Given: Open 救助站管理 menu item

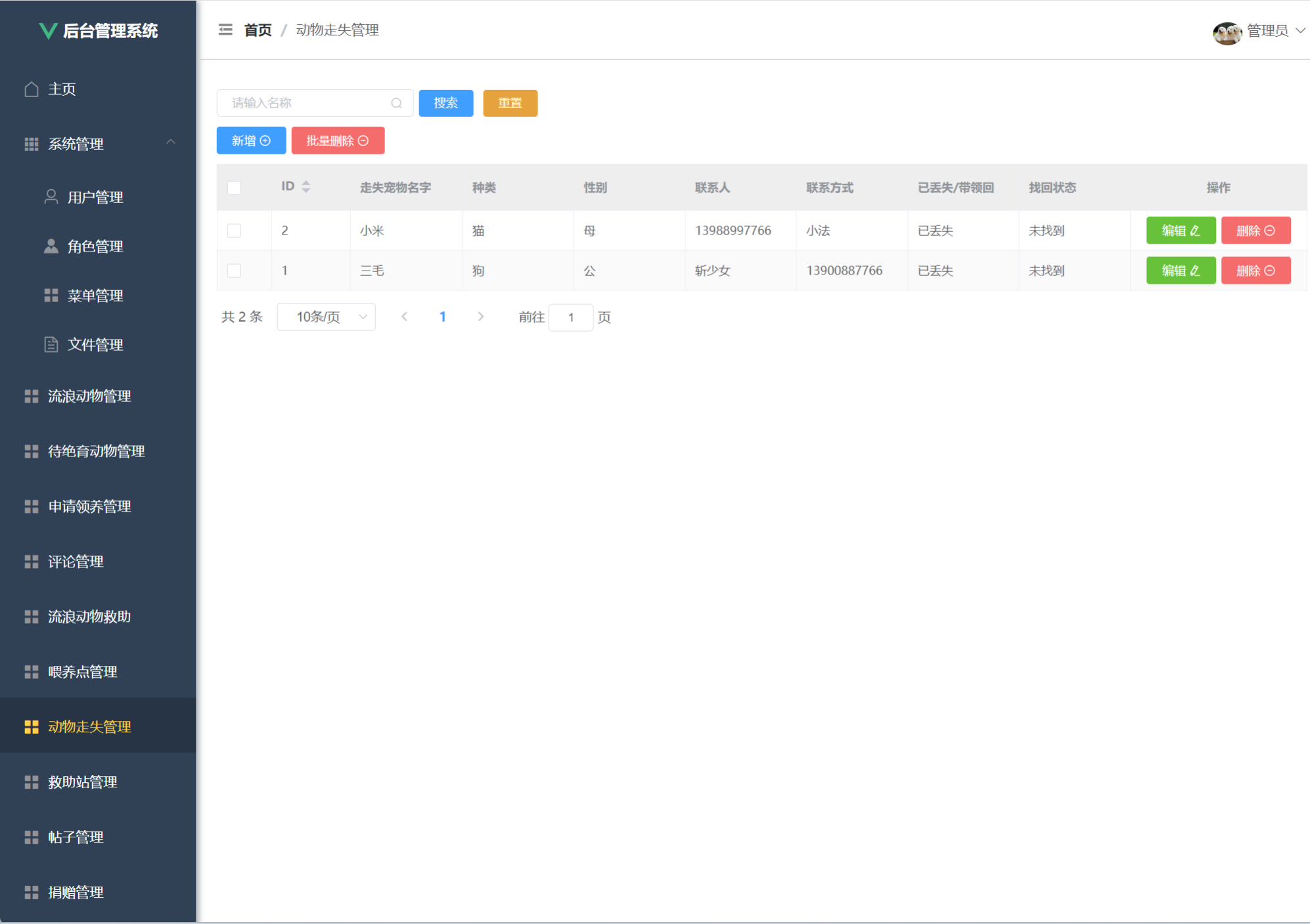Looking at the screenshot, I should [83, 782].
